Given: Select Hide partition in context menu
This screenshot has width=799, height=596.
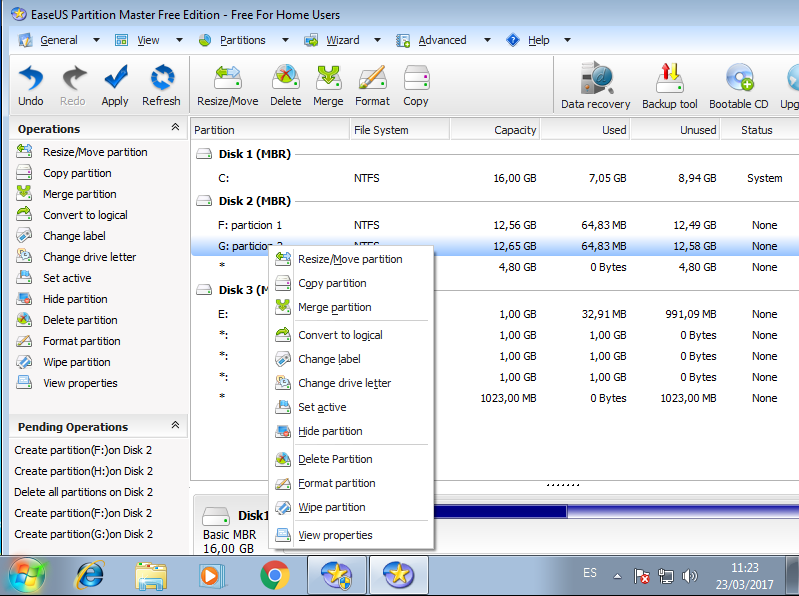Looking at the screenshot, I should tap(351, 431).
